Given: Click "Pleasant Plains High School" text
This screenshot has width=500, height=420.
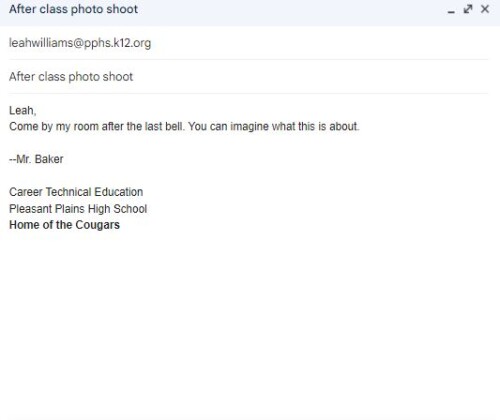Looking at the screenshot, I should pyautogui.click(x=78, y=209).
